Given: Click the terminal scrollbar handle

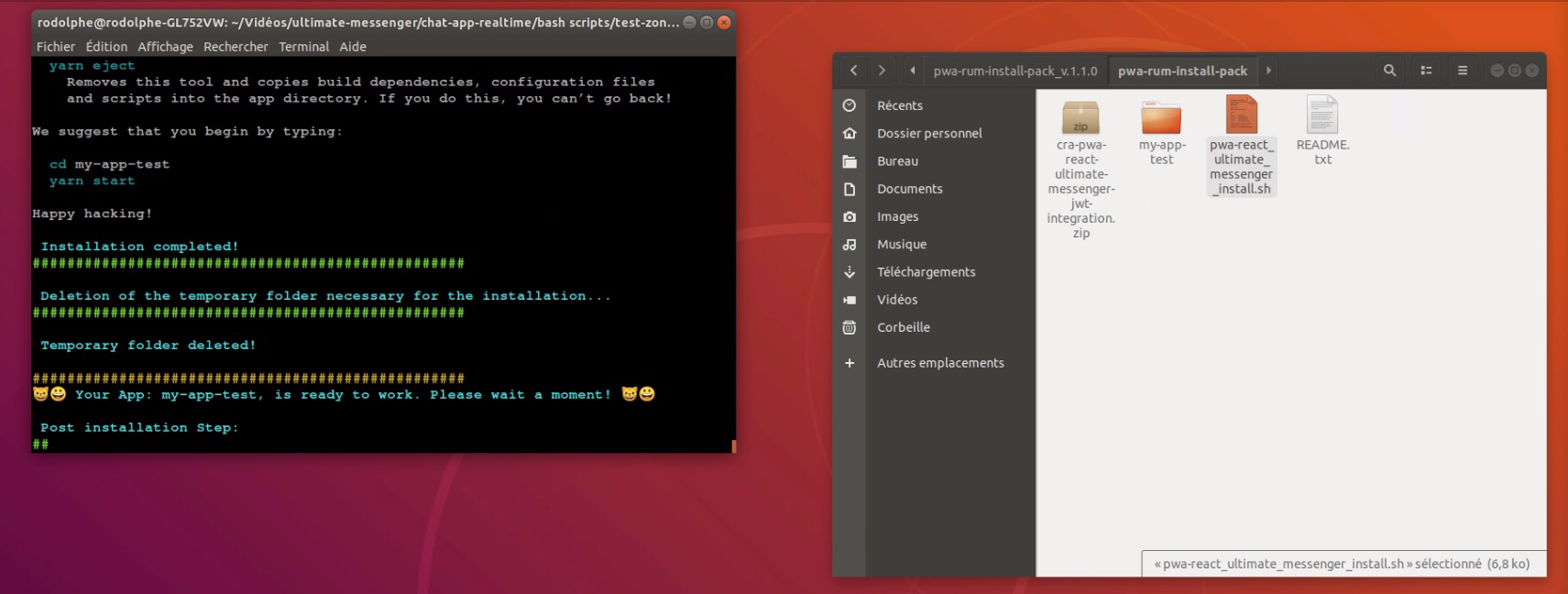Looking at the screenshot, I should coord(733,446).
